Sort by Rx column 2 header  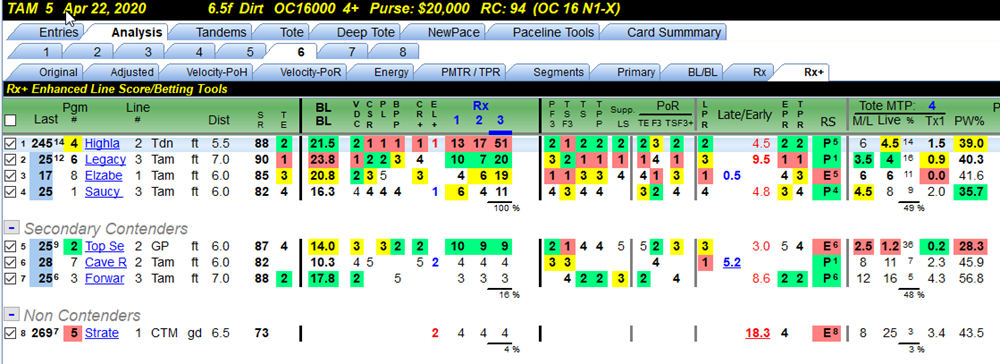click(480, 120)
